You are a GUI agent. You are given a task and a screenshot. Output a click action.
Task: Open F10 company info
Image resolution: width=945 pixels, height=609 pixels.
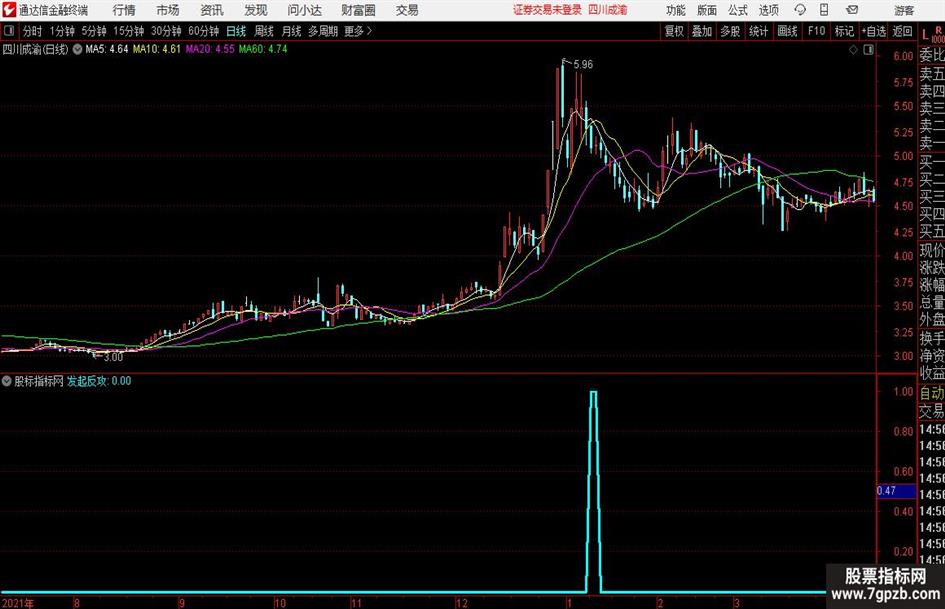coord(816,31)
